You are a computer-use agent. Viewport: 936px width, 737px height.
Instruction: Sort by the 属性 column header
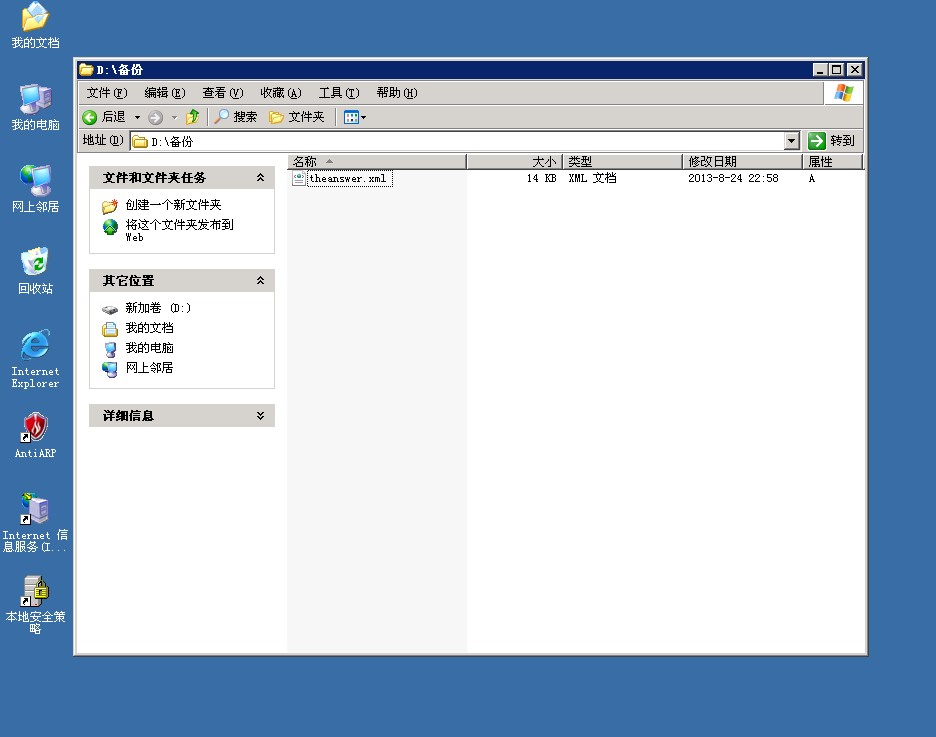coord(833,161)
